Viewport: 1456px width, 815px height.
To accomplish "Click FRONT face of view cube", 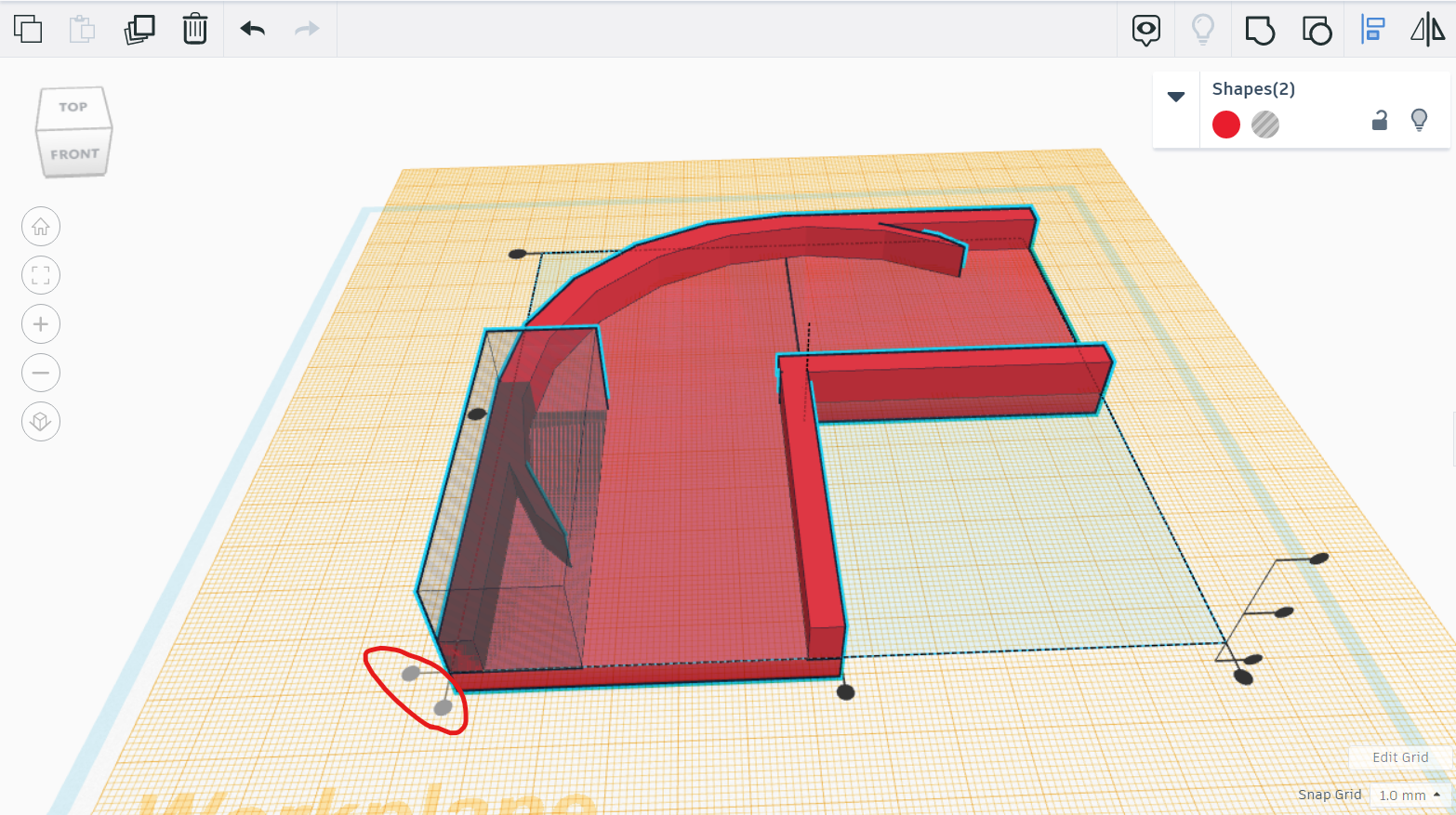I will pyautogui.click(x=74, y=153).
